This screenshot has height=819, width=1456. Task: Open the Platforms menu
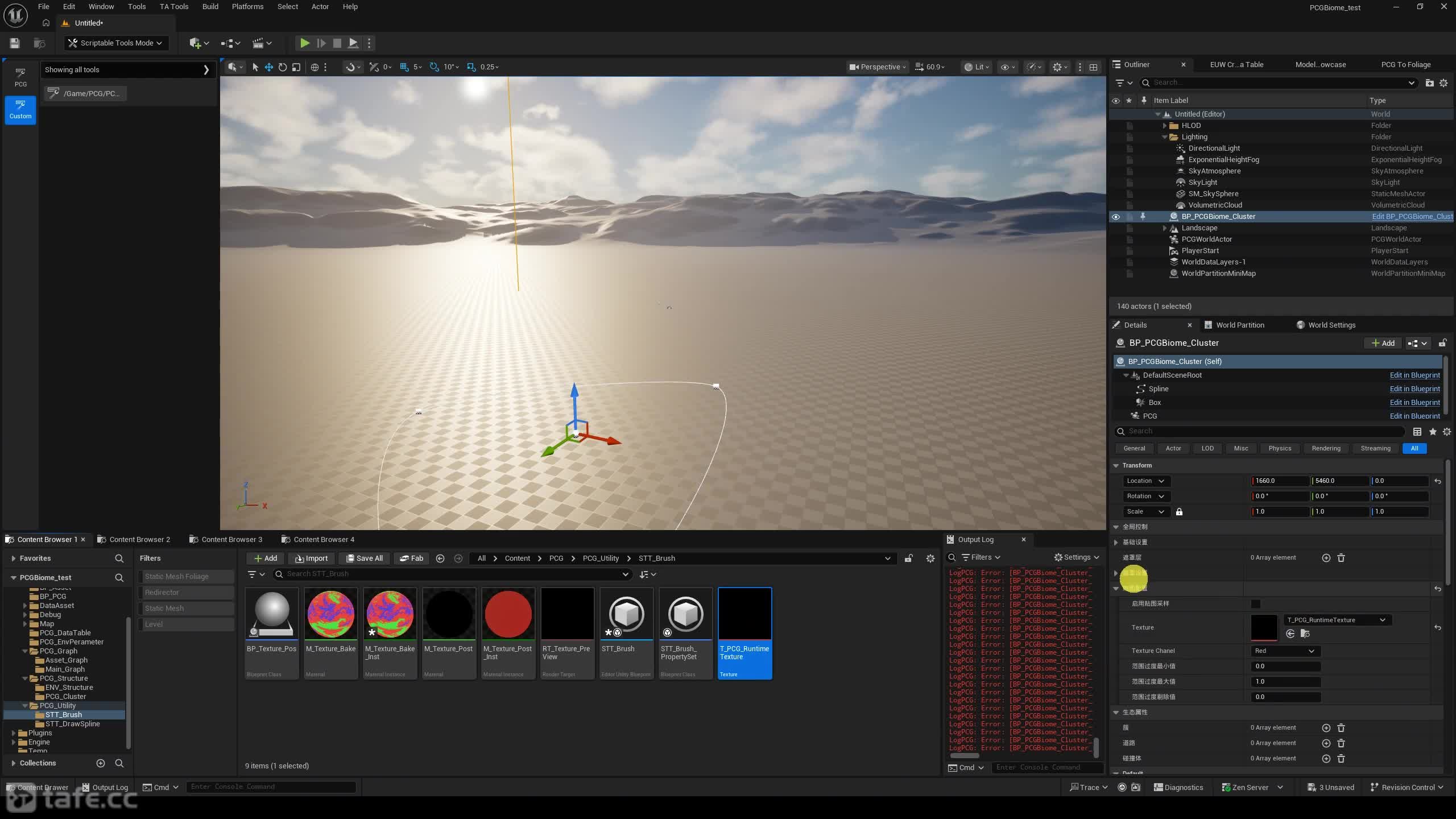point(247,7)
